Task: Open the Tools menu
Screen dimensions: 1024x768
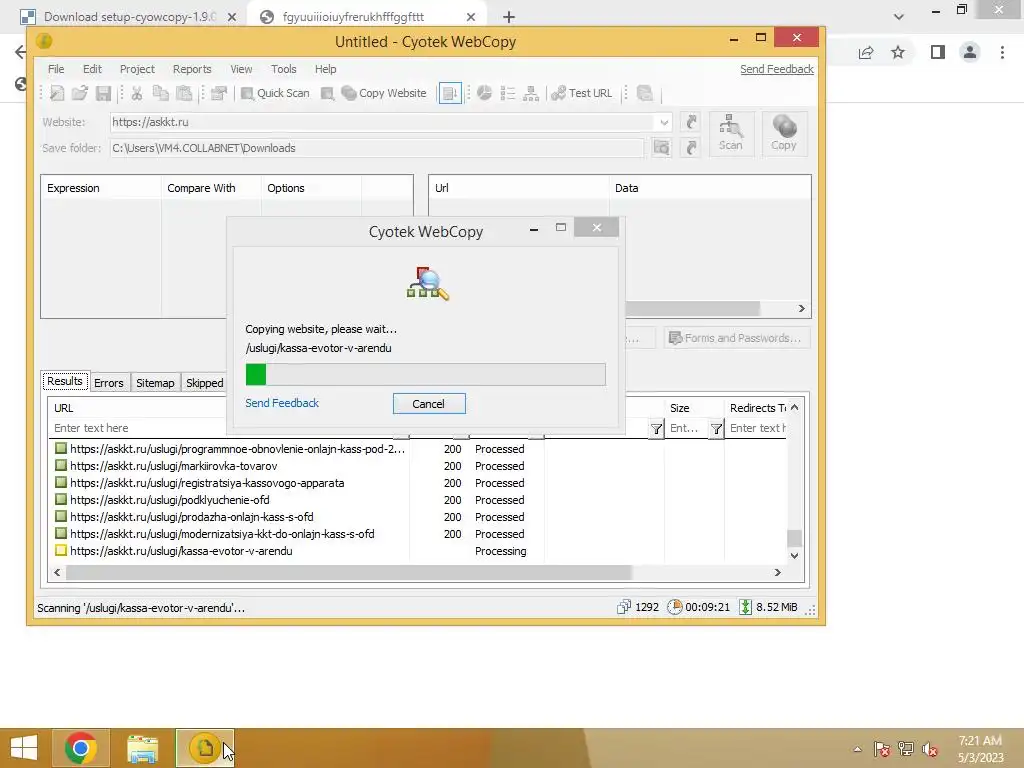Action: point(283,69)
